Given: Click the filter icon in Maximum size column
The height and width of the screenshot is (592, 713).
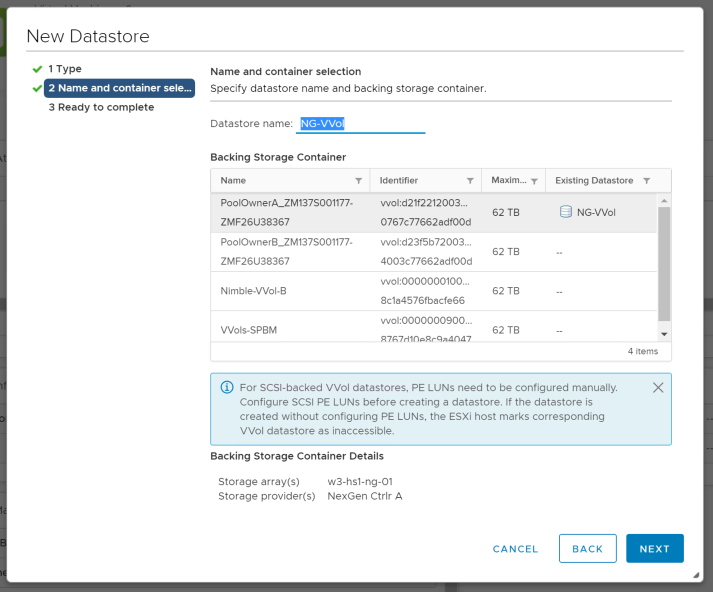Looking at the screenshot, I should coord(535,181).
